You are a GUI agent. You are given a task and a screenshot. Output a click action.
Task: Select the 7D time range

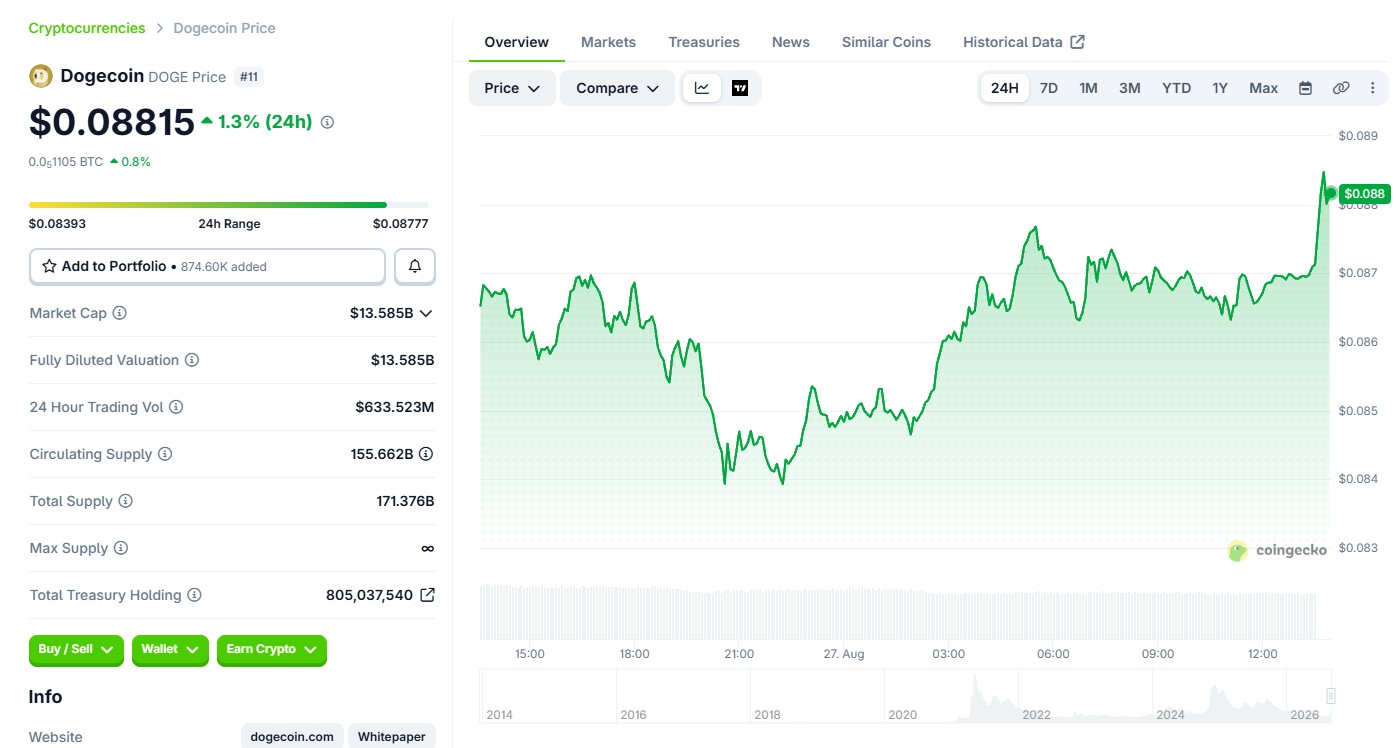pyautogui.click(x=1049, y=88)
